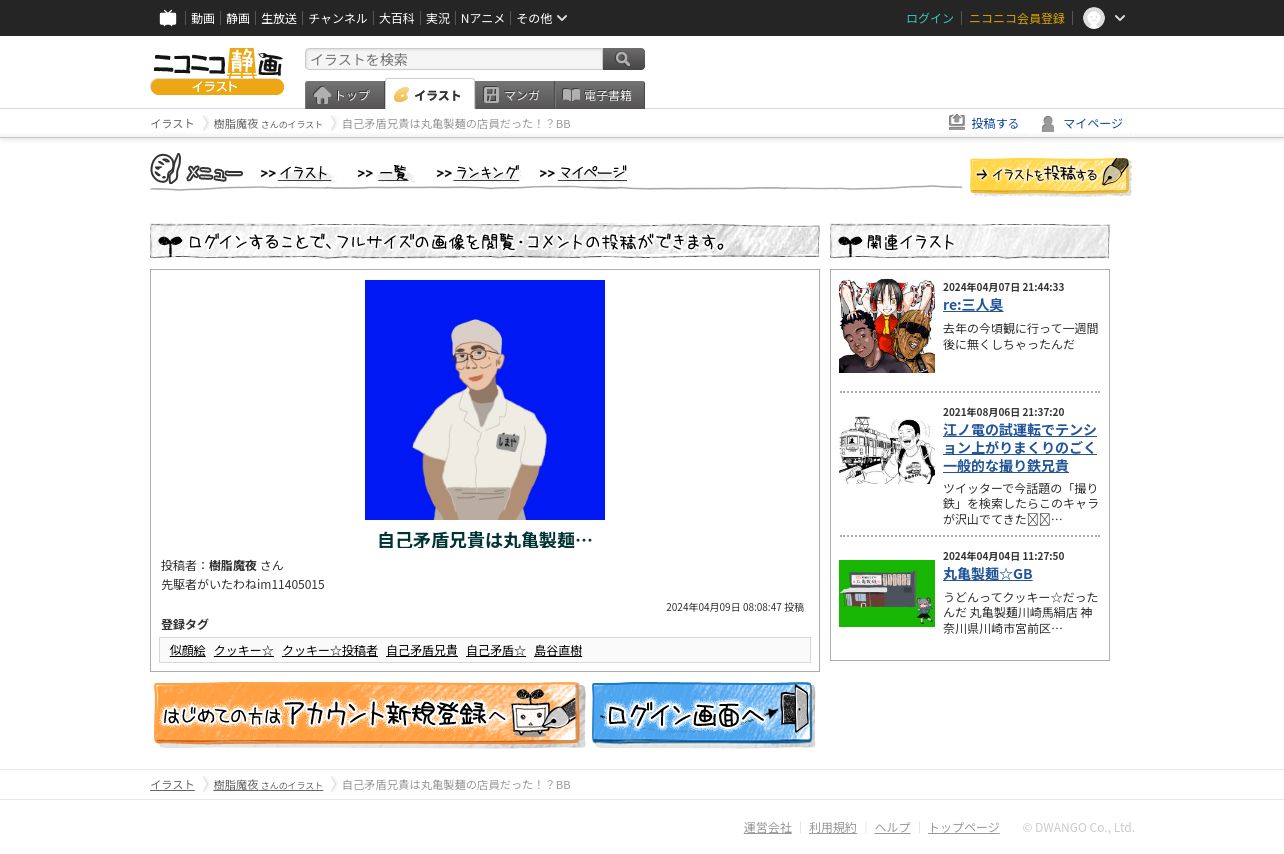Click timestamp 2024年04月07日 21:44:33

1003,287
